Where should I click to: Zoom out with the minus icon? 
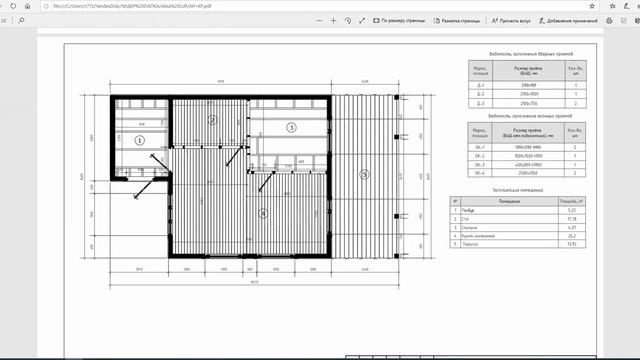pos(319,20)
